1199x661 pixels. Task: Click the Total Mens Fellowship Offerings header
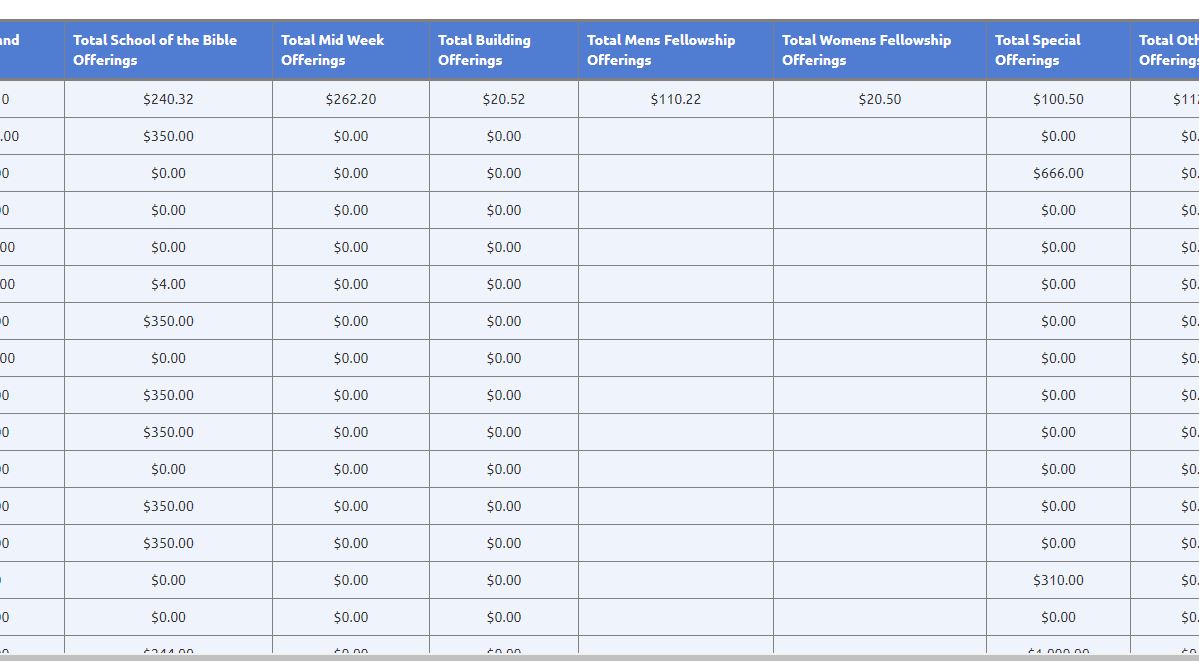click(x=660, y=50)
